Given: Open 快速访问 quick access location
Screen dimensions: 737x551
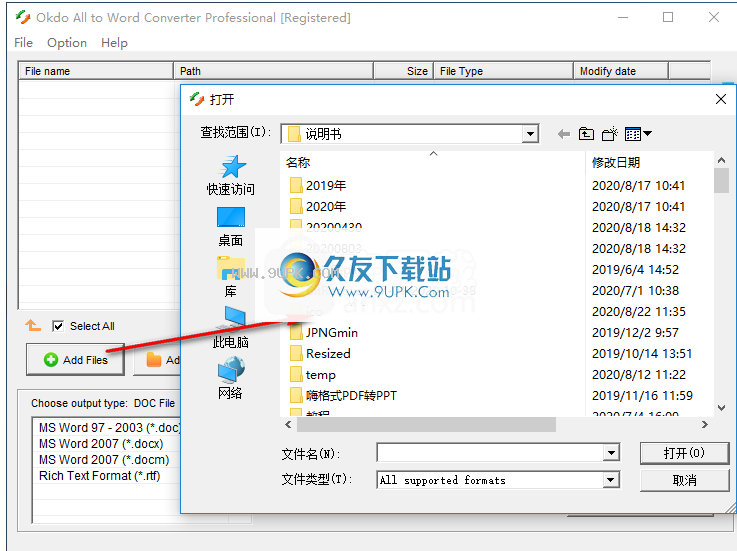Looking at the screenshot, I should [230, 175].
